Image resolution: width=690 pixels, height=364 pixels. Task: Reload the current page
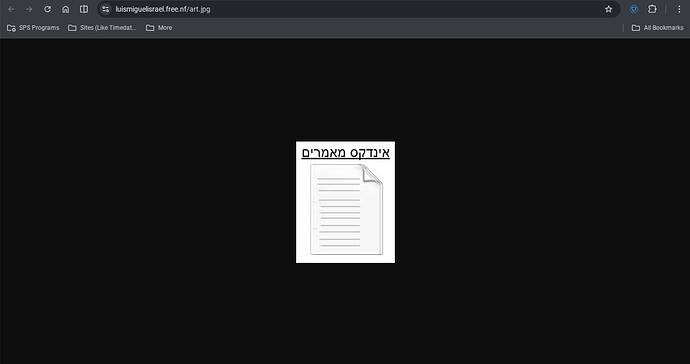coord(48,9)
